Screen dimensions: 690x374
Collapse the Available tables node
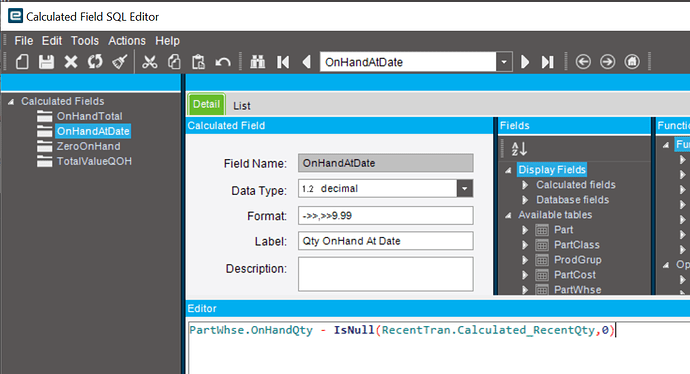tap(508, 216)
